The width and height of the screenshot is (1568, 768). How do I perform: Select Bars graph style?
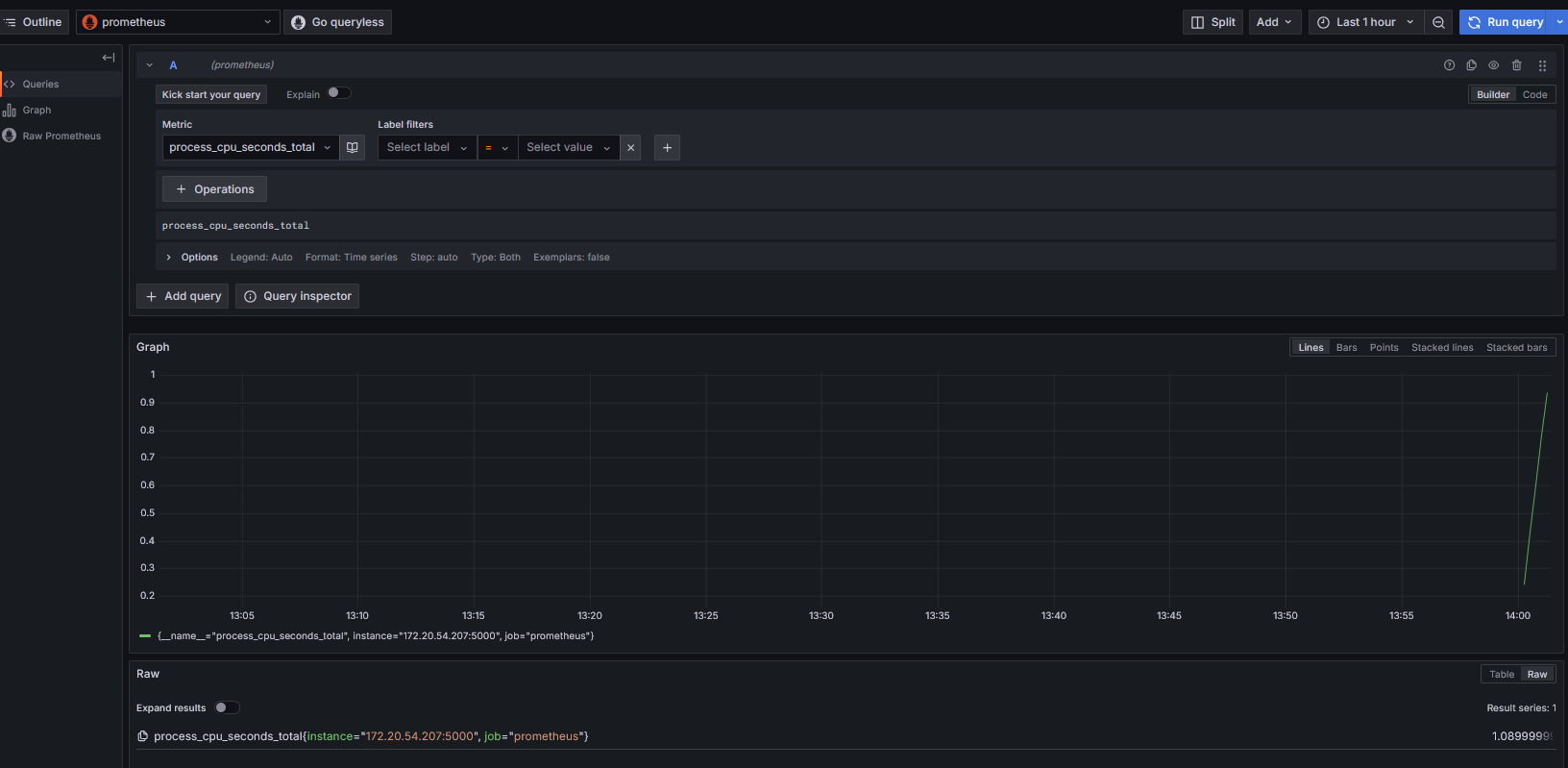(1346, 347)
